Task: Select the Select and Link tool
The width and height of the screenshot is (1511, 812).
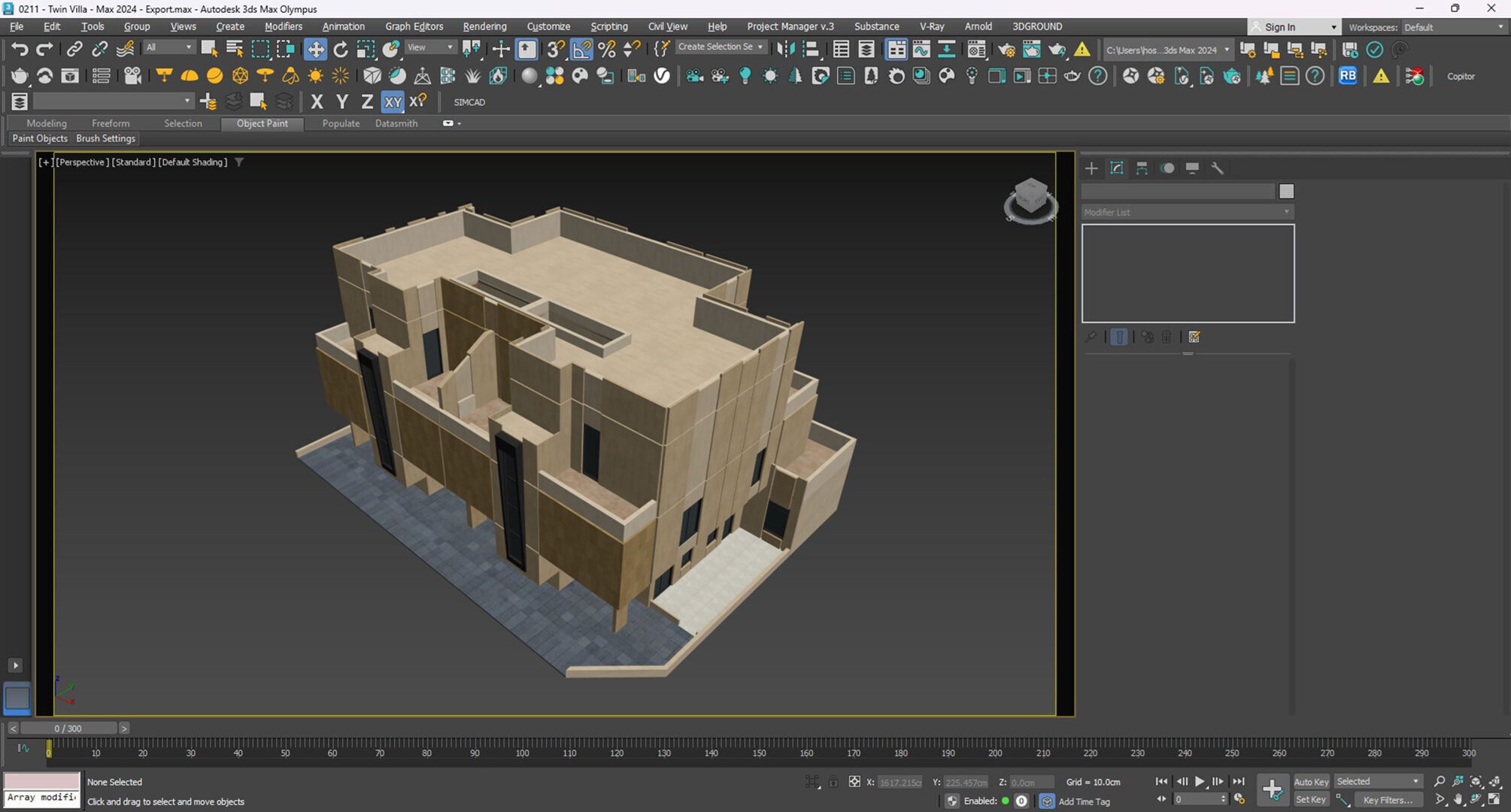Action: pos(74,50)
